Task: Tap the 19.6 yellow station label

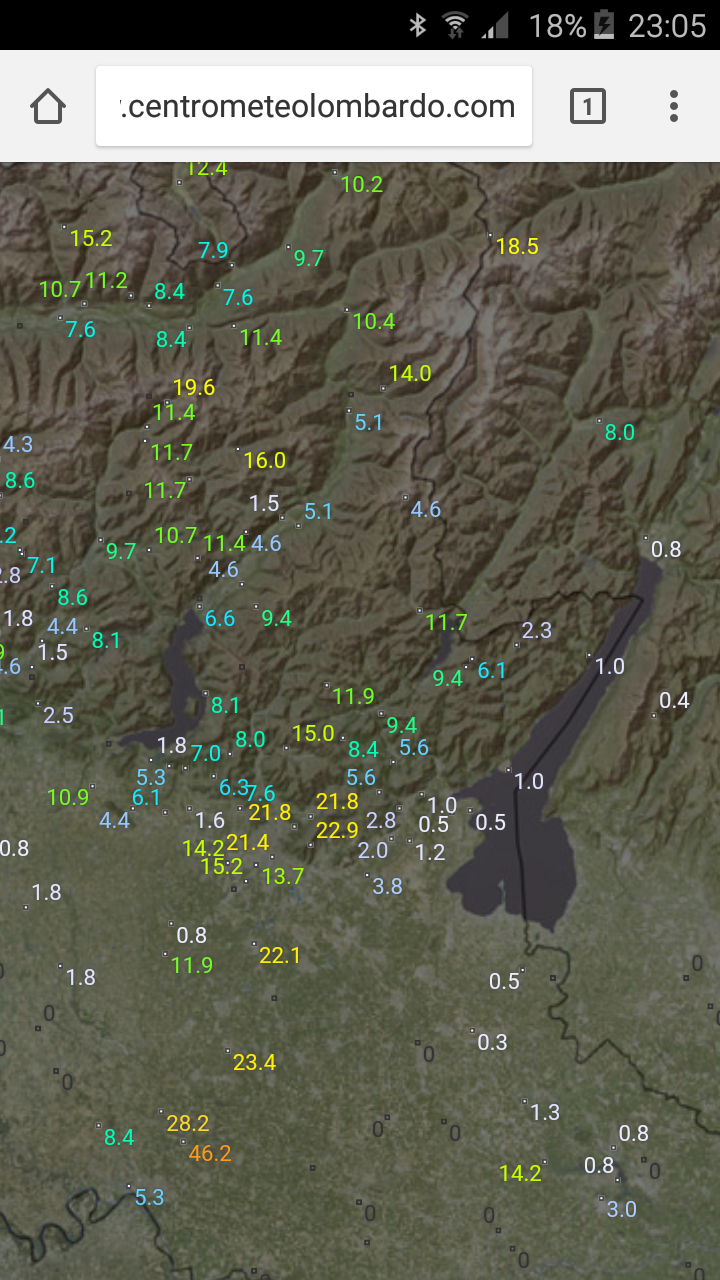Action: click(x=193, y=387)
